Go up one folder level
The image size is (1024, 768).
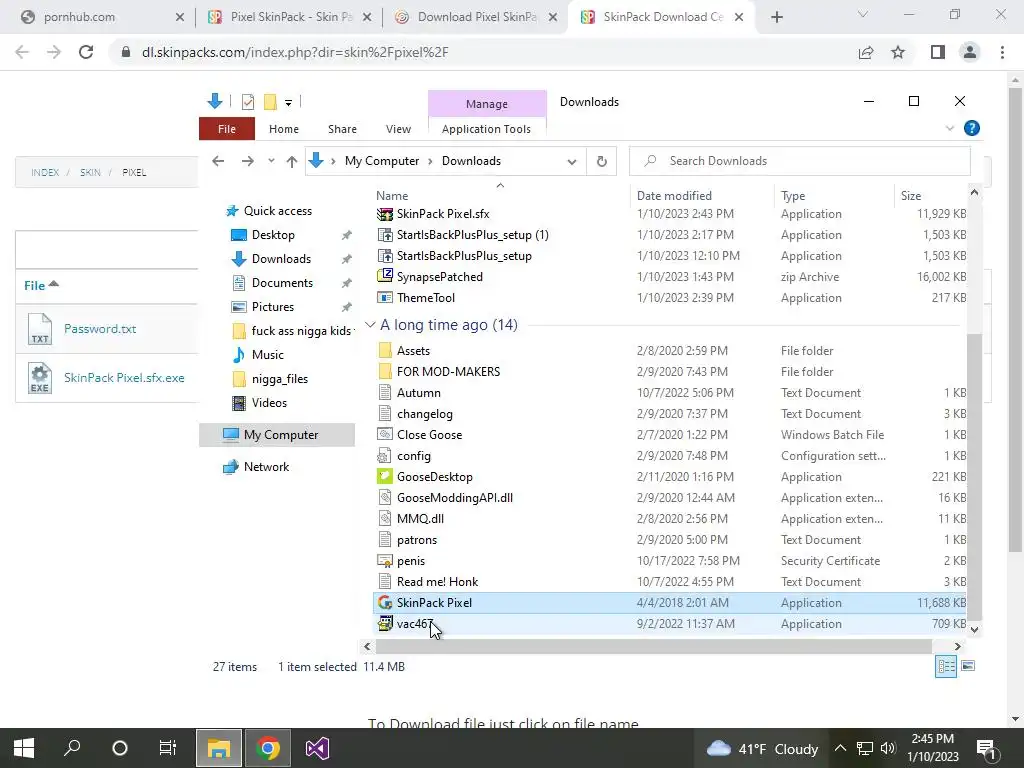[x=291, y=161]
